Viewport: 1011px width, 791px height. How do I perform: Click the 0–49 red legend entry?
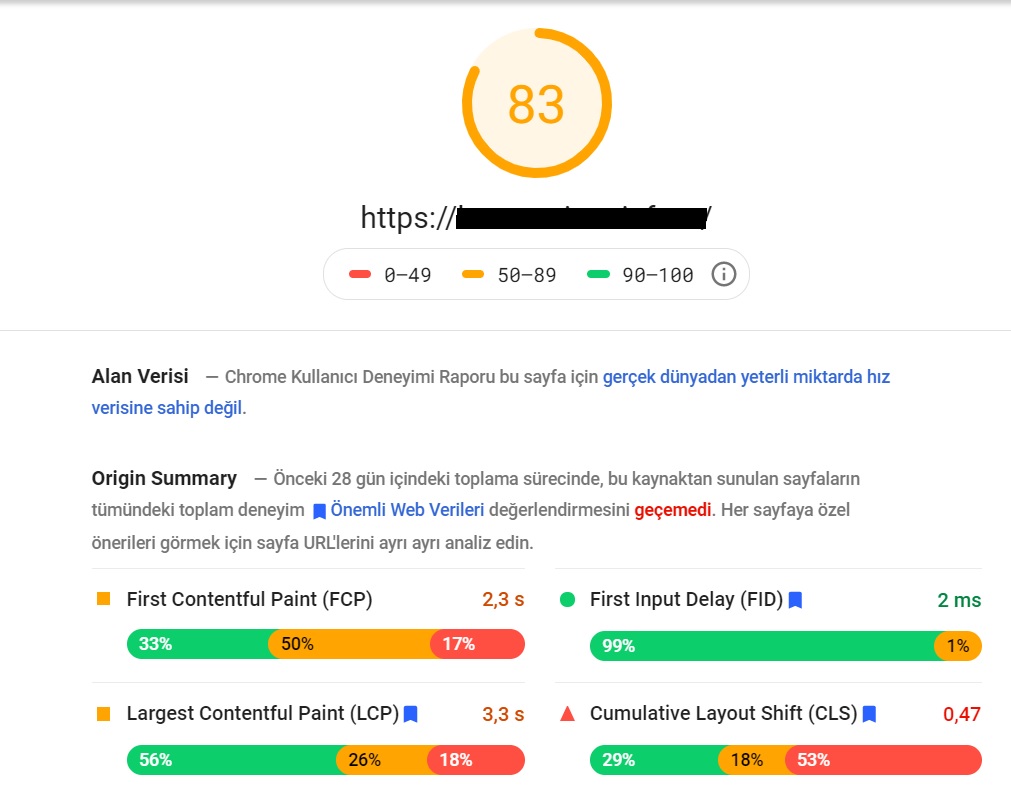389,275
